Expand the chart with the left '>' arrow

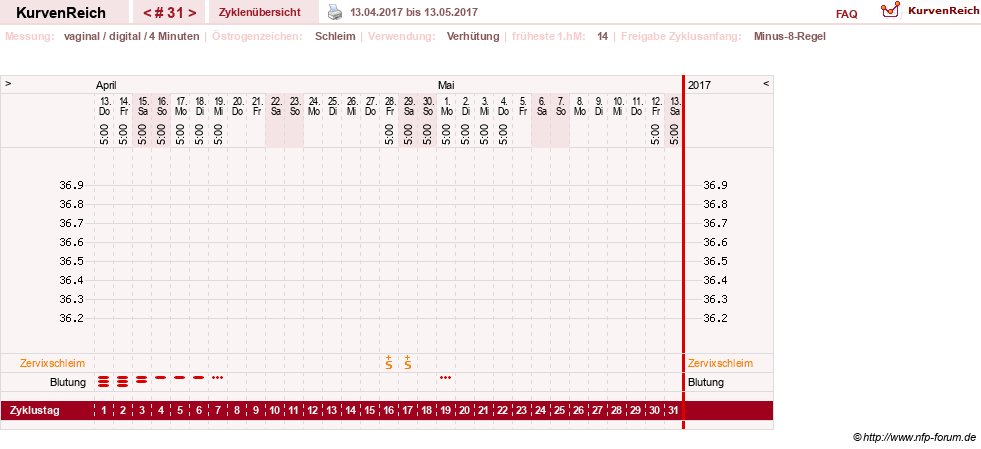coord(8,83)
